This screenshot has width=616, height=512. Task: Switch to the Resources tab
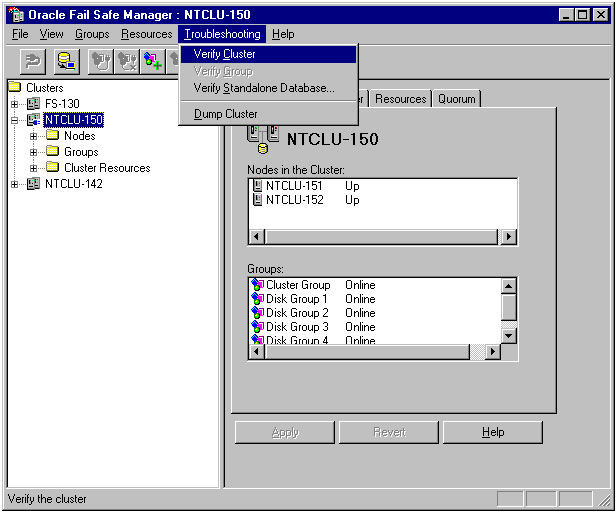coord(401,99)
